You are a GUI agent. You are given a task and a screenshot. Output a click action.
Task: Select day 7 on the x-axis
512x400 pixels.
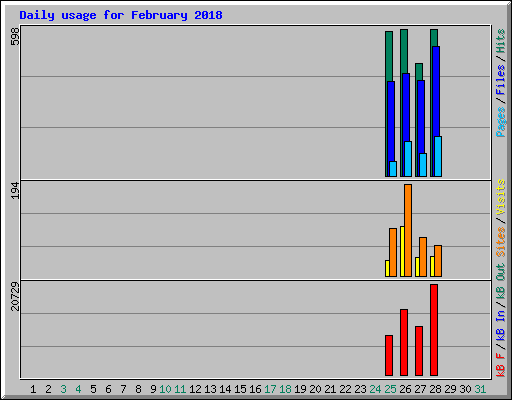click(x=123, y=389)
